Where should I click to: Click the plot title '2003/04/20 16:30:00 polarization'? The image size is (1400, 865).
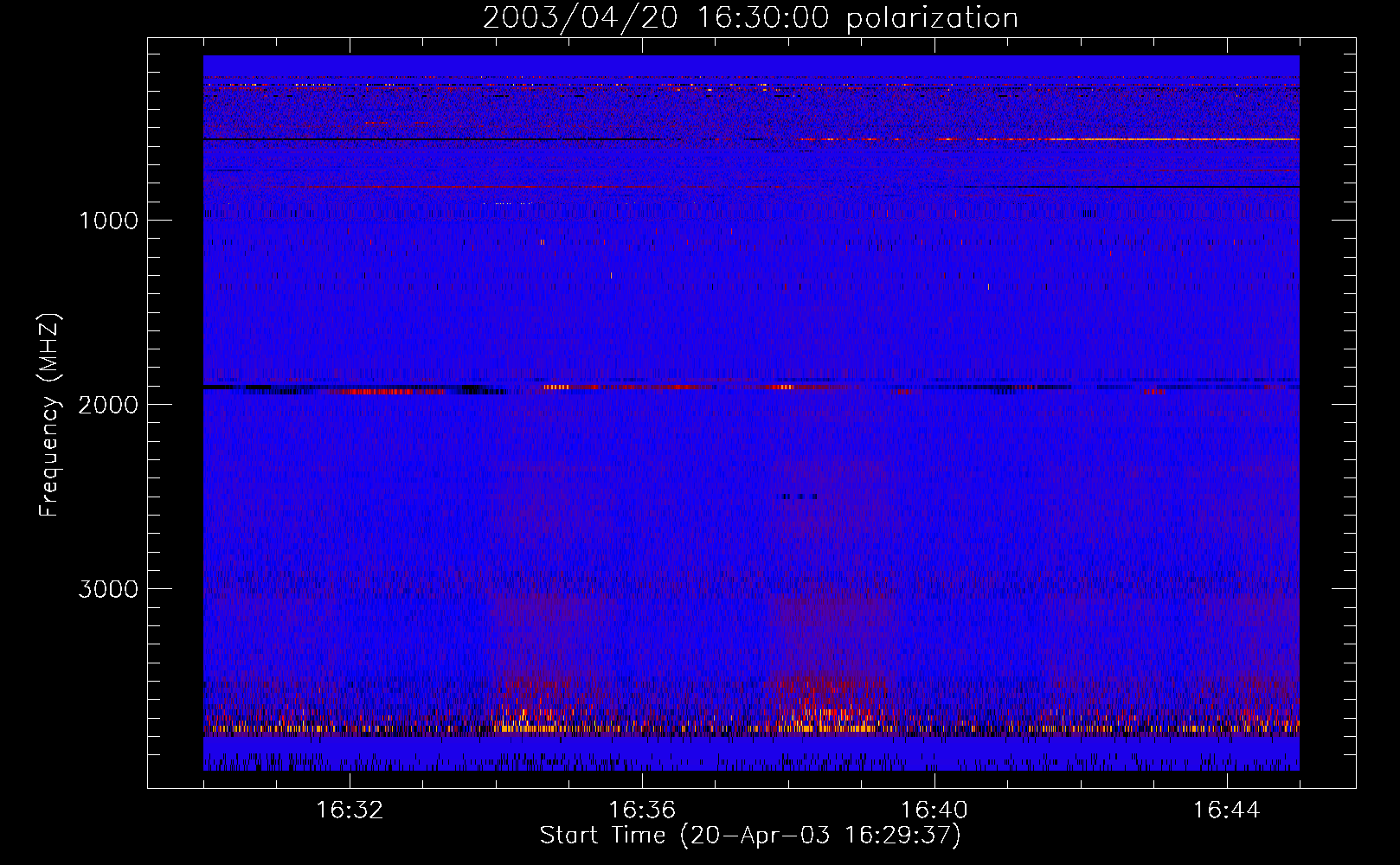pos(750,18)
